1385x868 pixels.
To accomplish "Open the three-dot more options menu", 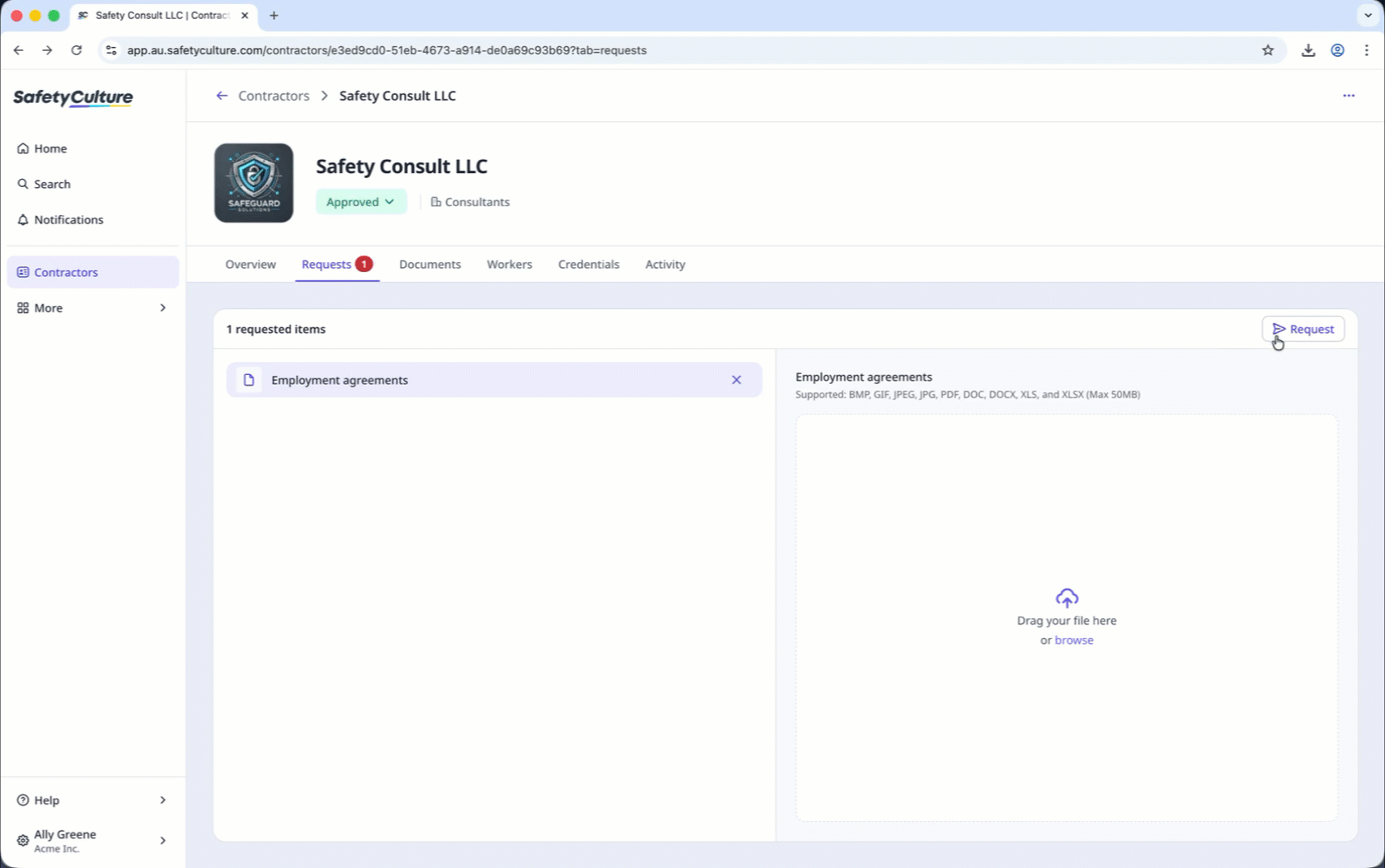I will coord(1349,96).
